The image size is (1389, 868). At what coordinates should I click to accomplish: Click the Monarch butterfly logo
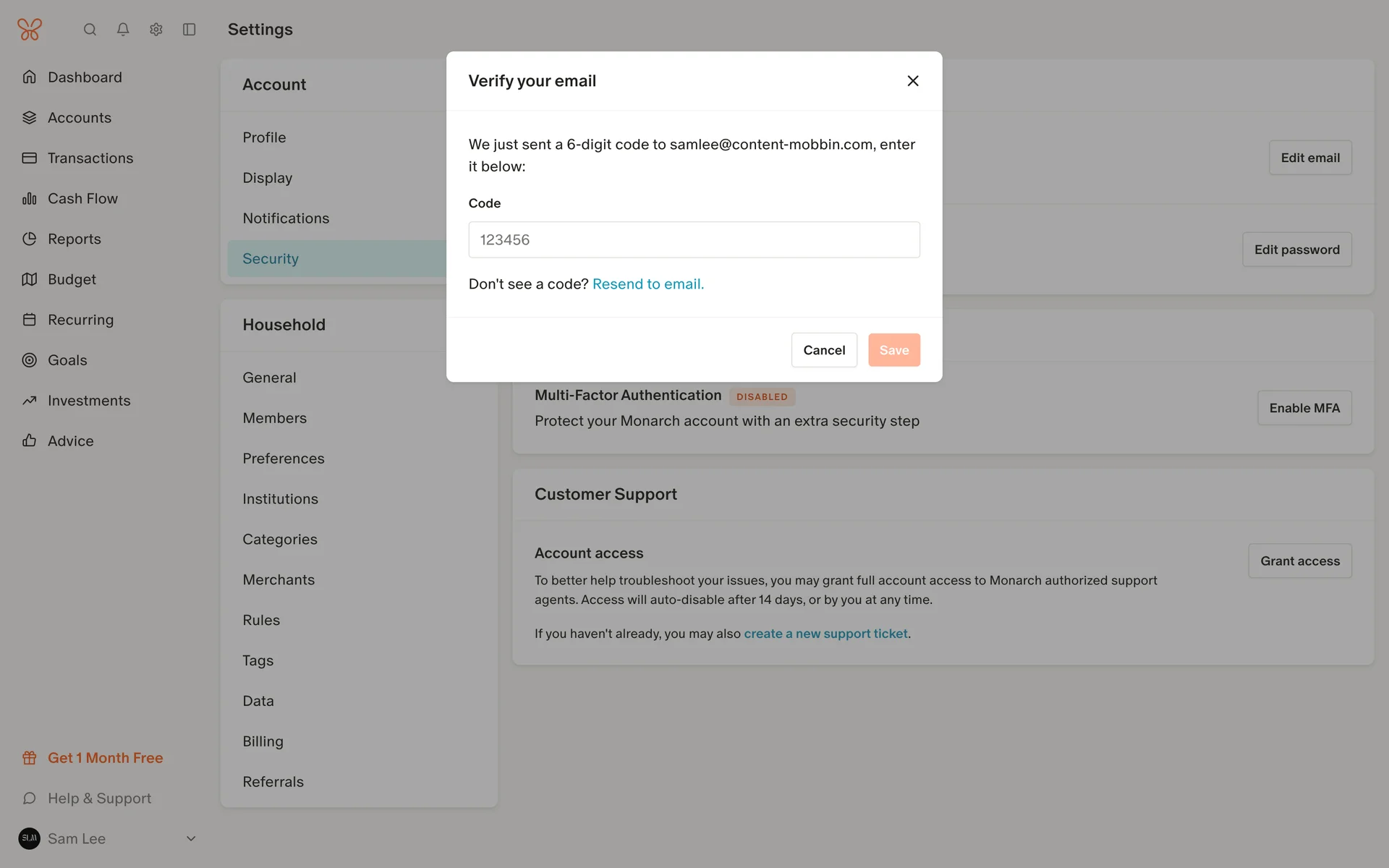(x=30, y=30)
